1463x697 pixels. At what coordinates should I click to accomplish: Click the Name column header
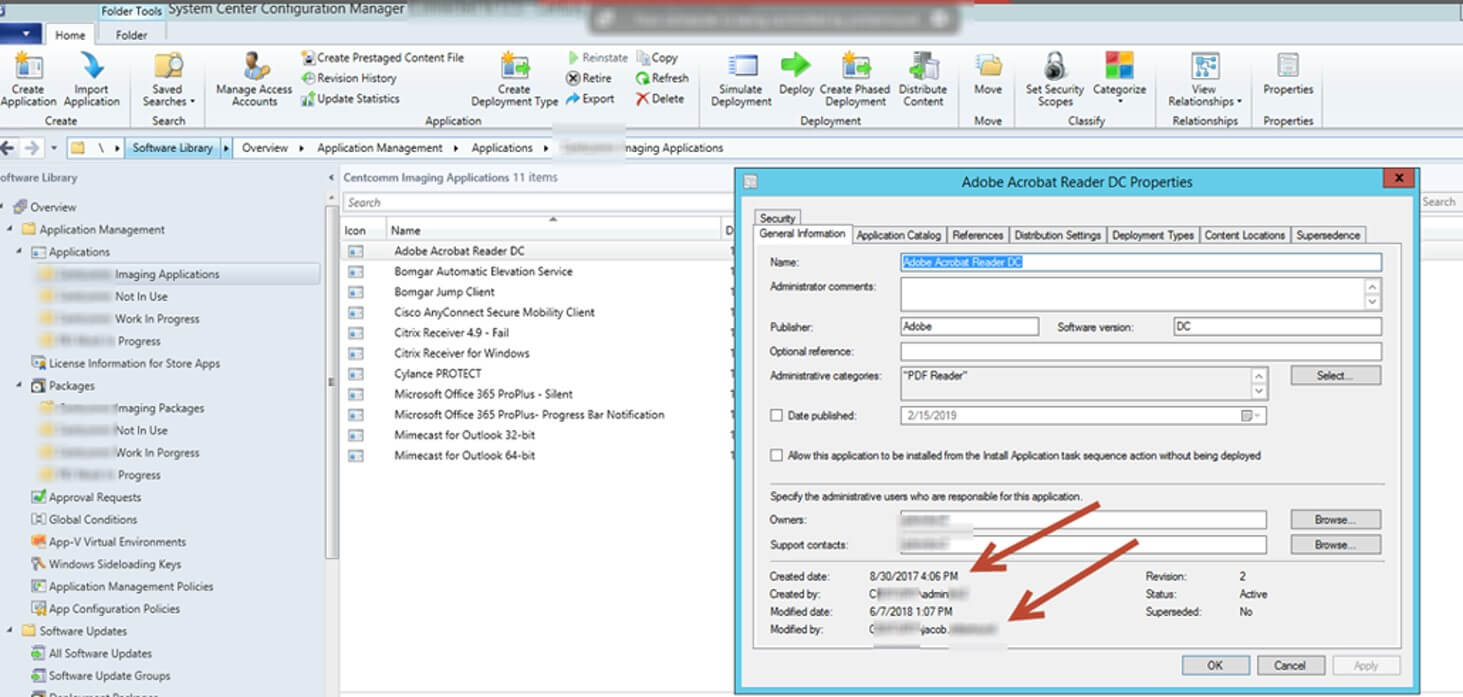click(x=553, y=230)
